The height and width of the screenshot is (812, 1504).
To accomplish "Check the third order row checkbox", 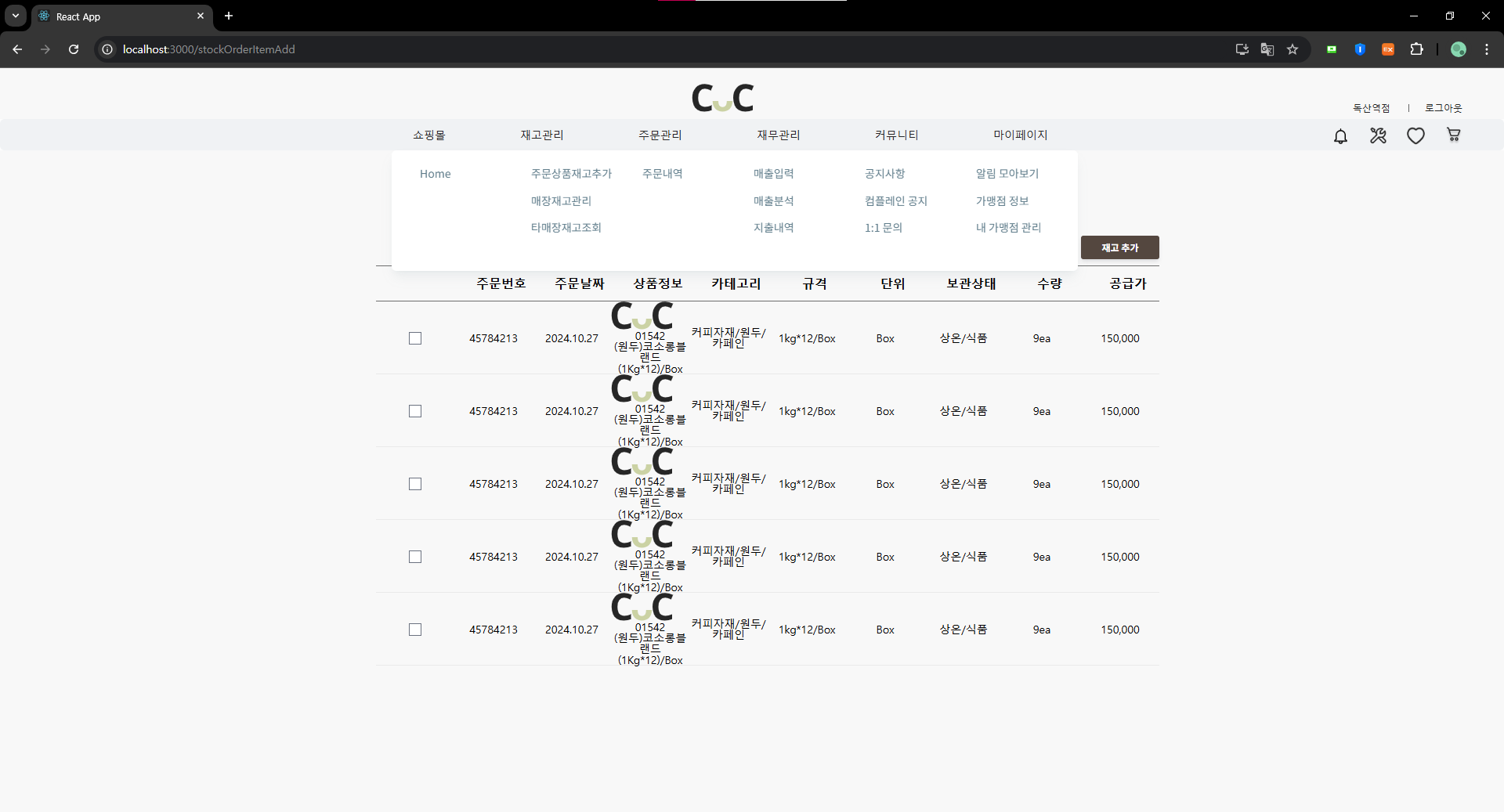I will point(415,484).
